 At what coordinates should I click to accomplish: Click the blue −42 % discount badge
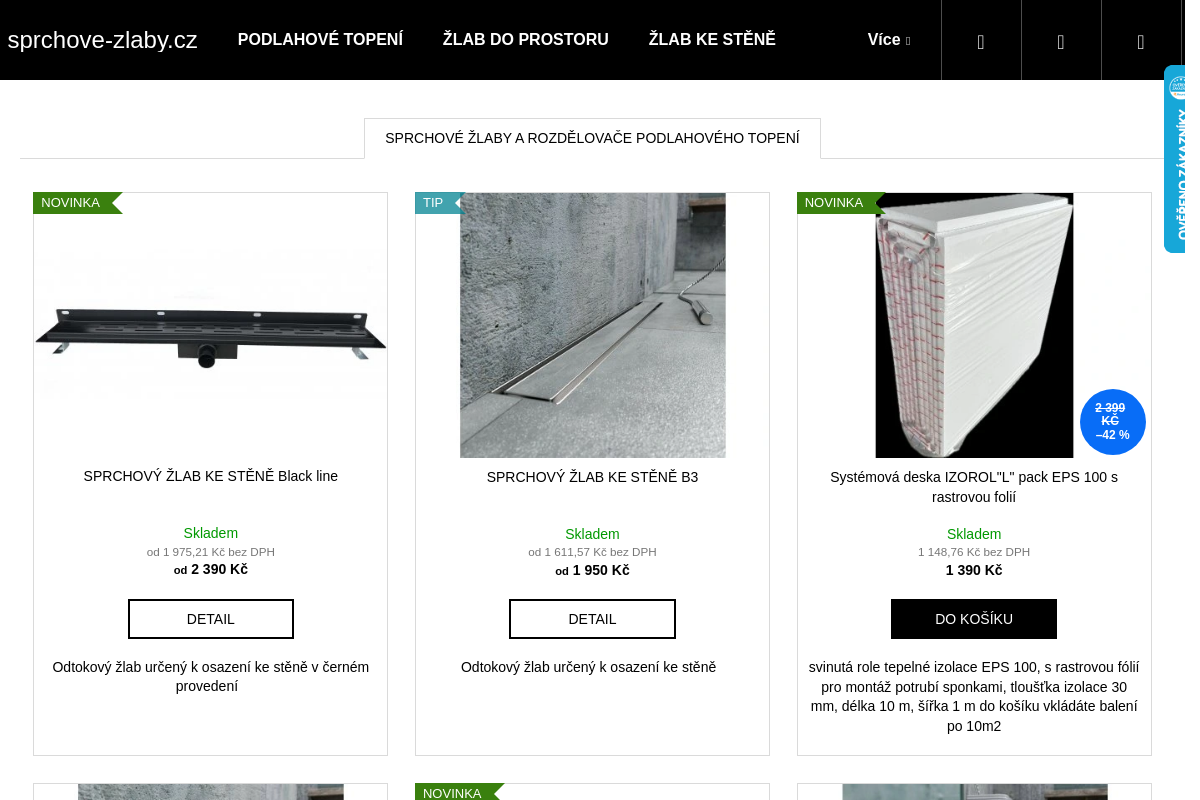pyautogui.click(x=1113, y=422)
